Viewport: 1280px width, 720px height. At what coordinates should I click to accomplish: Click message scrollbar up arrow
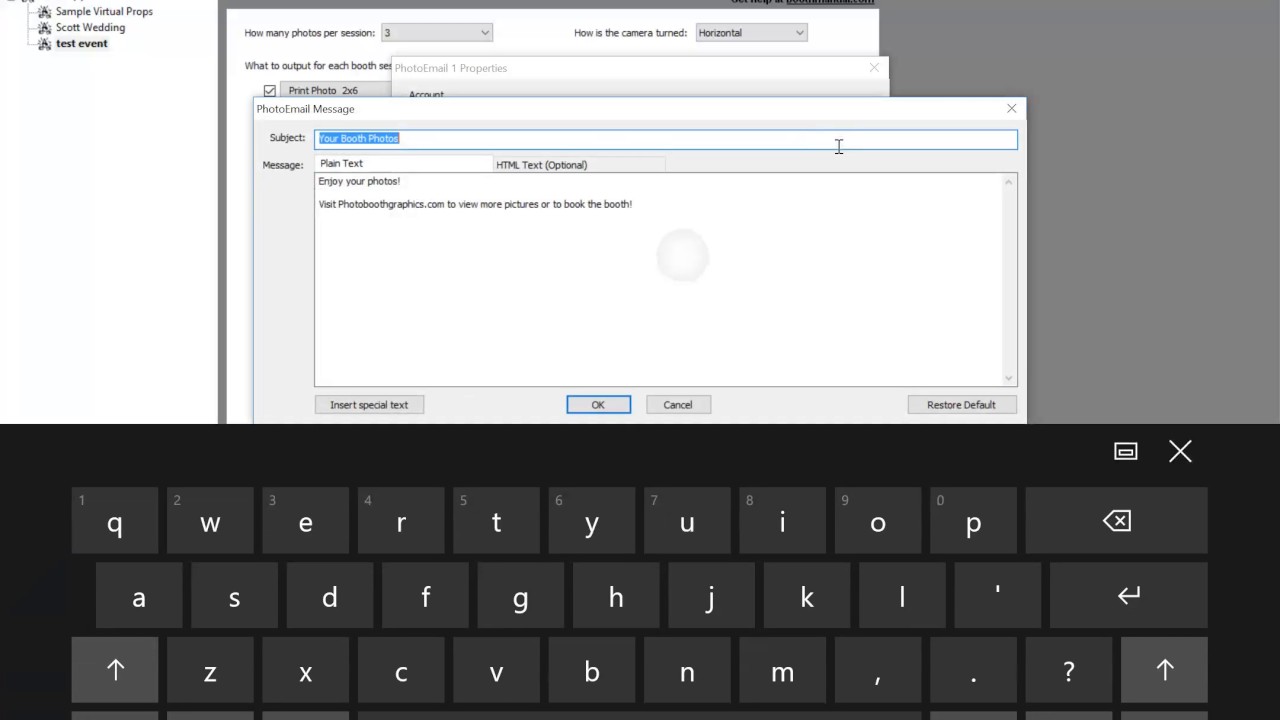point(1010,182)
